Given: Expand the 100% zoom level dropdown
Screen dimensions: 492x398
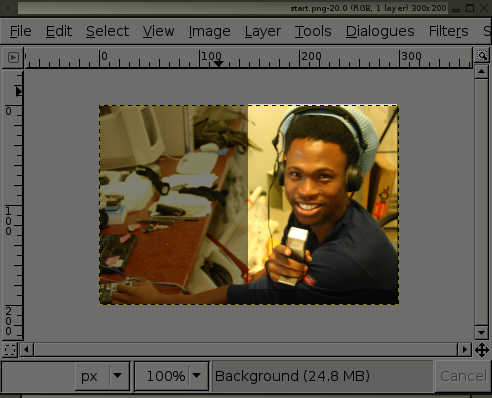Looking at the screenshot, I should (172, 376).
